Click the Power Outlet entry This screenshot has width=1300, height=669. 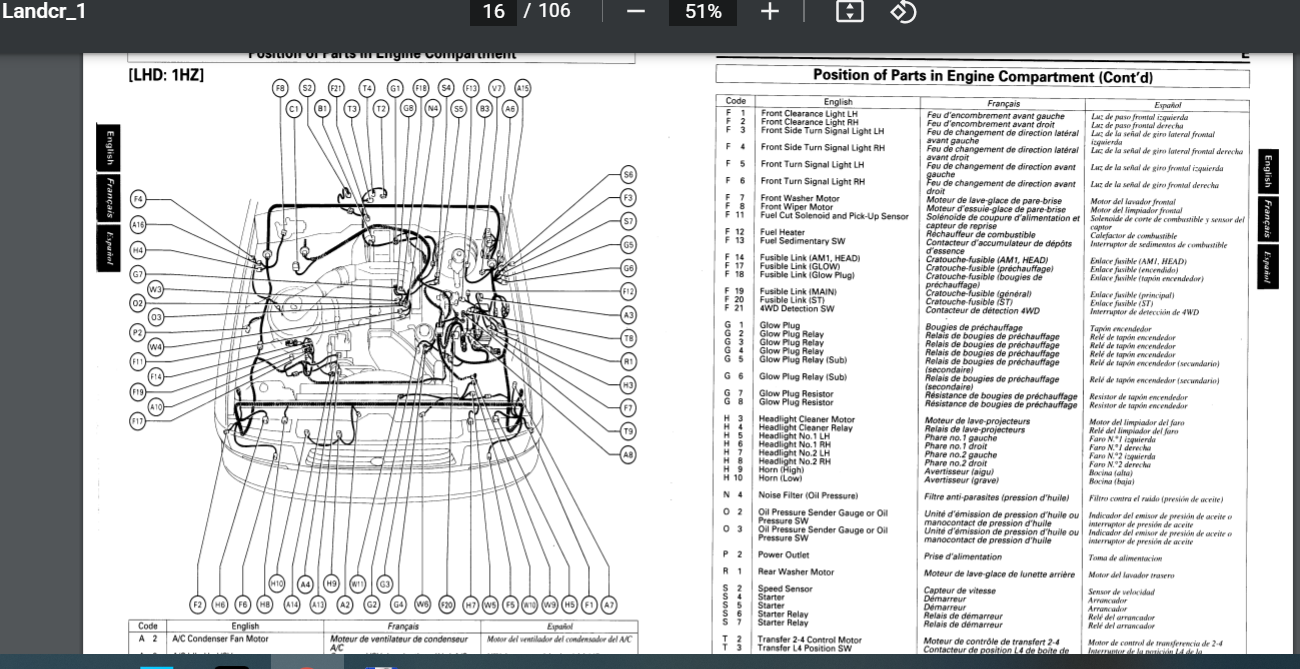[x=784, y=554]
